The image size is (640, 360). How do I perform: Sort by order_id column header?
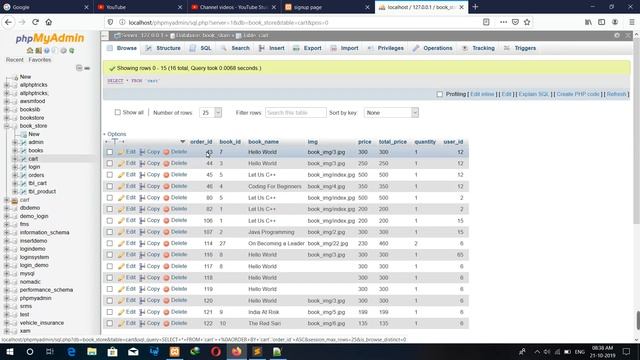click(201, 142)
